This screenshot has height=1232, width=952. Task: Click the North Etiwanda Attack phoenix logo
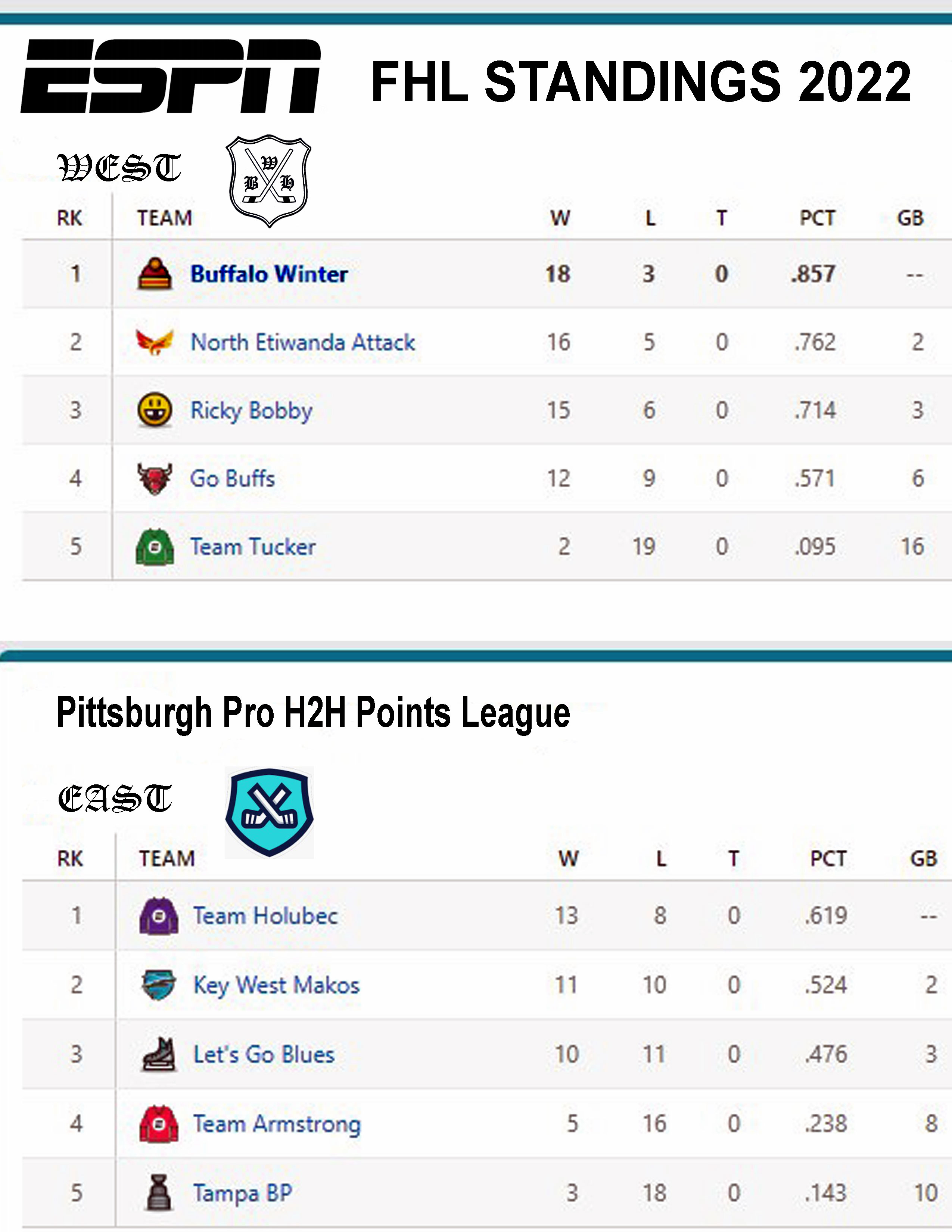pyautogui.click(x=155, y=342)
